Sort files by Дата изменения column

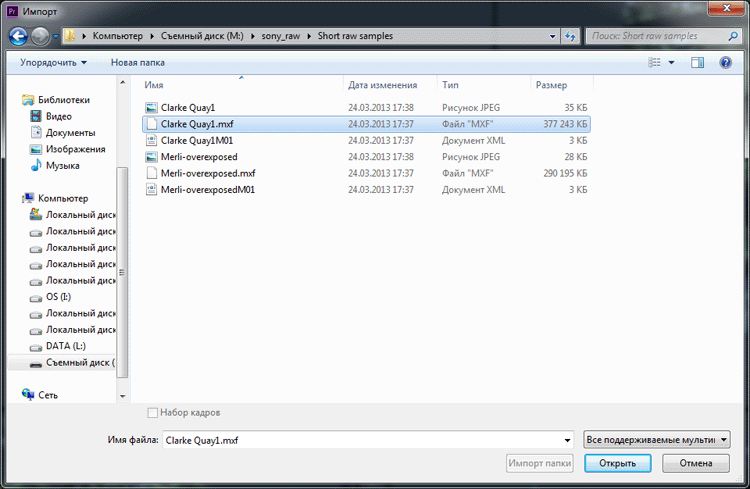pyautogui.click(x=383, y=86)
